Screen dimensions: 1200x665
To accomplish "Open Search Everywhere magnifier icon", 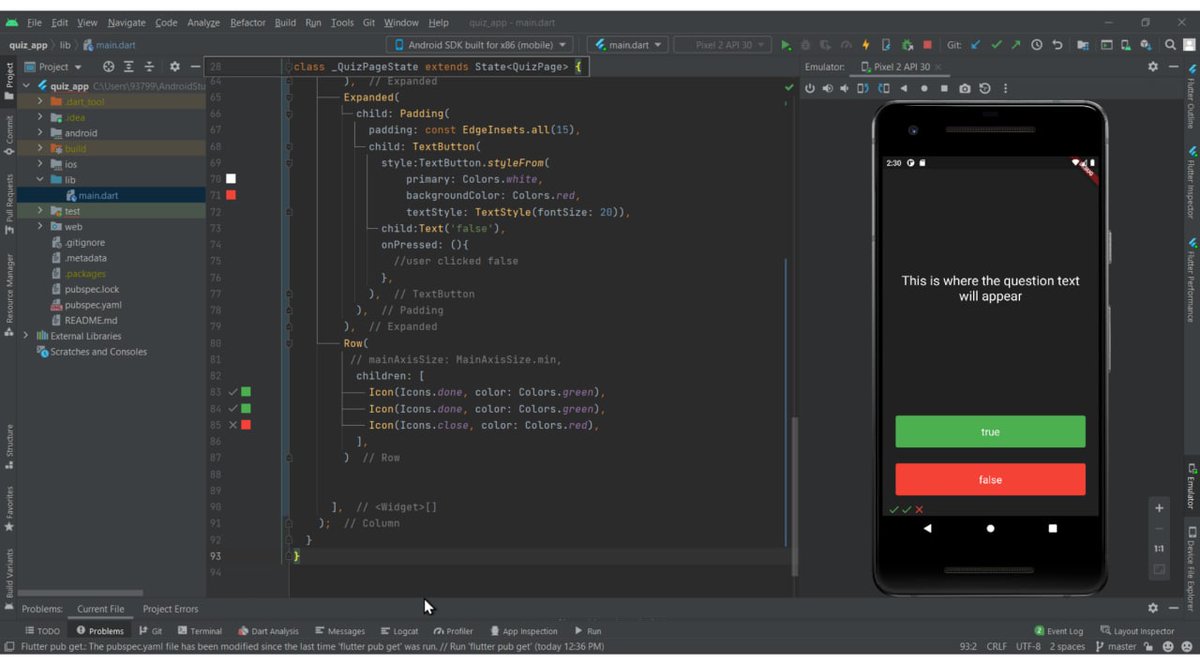I will click(1171, 45).
